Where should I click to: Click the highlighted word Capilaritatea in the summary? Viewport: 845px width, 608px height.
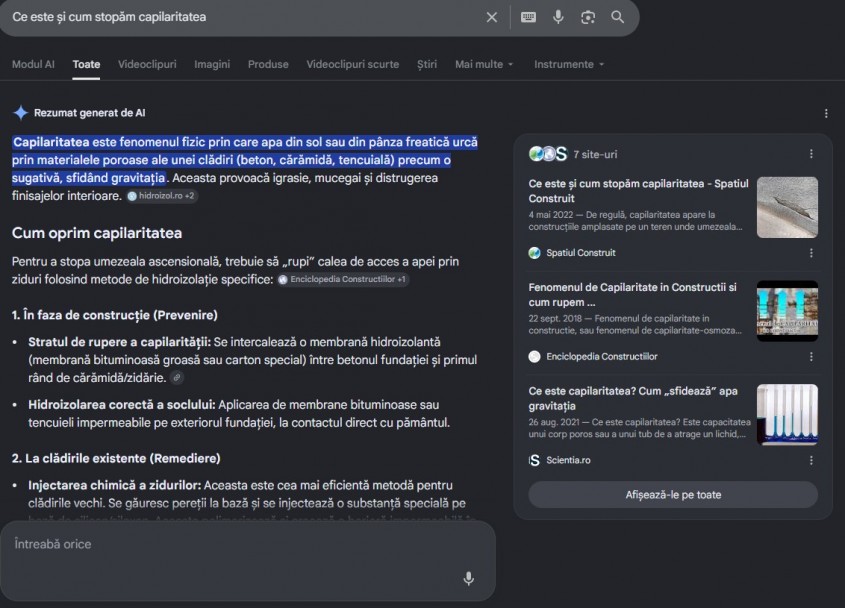(x=51, y=142)
